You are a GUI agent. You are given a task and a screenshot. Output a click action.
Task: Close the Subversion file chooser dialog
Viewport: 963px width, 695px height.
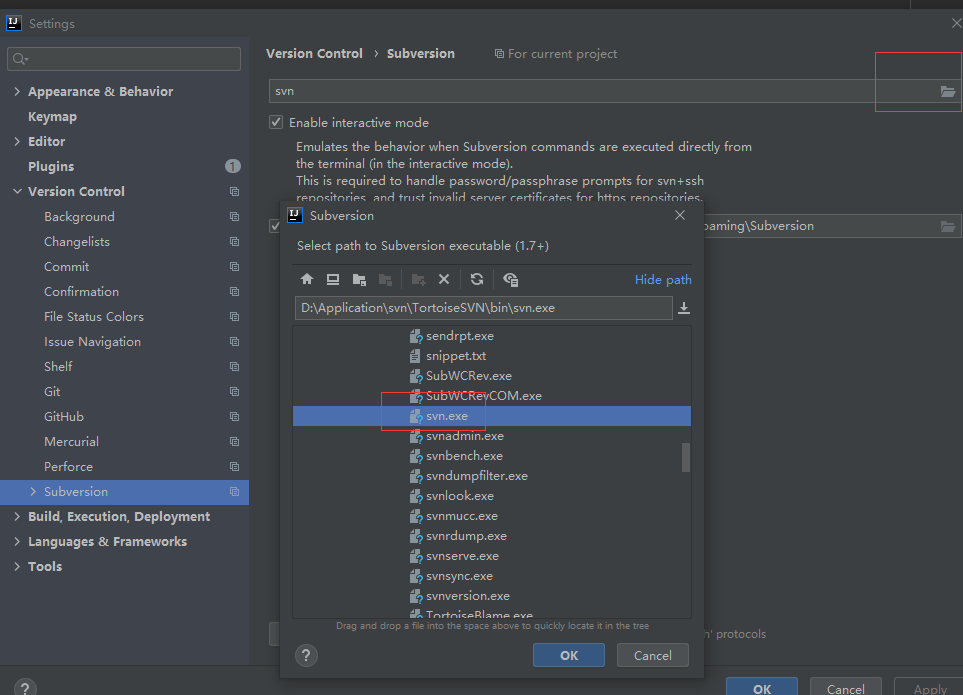[680, 215]
